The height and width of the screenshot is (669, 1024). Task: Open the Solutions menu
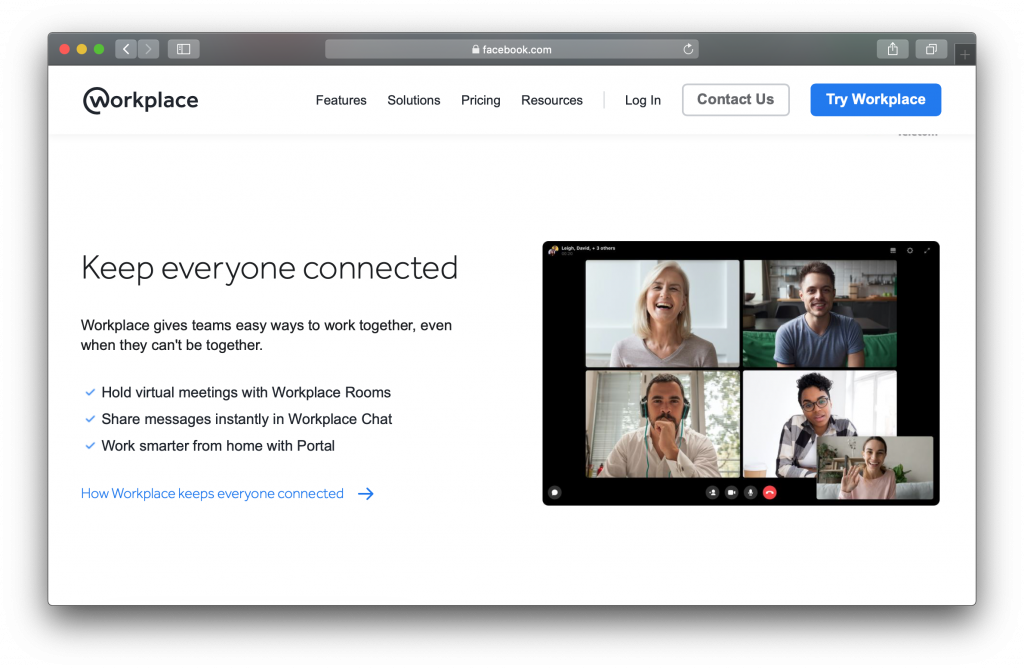click(413, 100)
